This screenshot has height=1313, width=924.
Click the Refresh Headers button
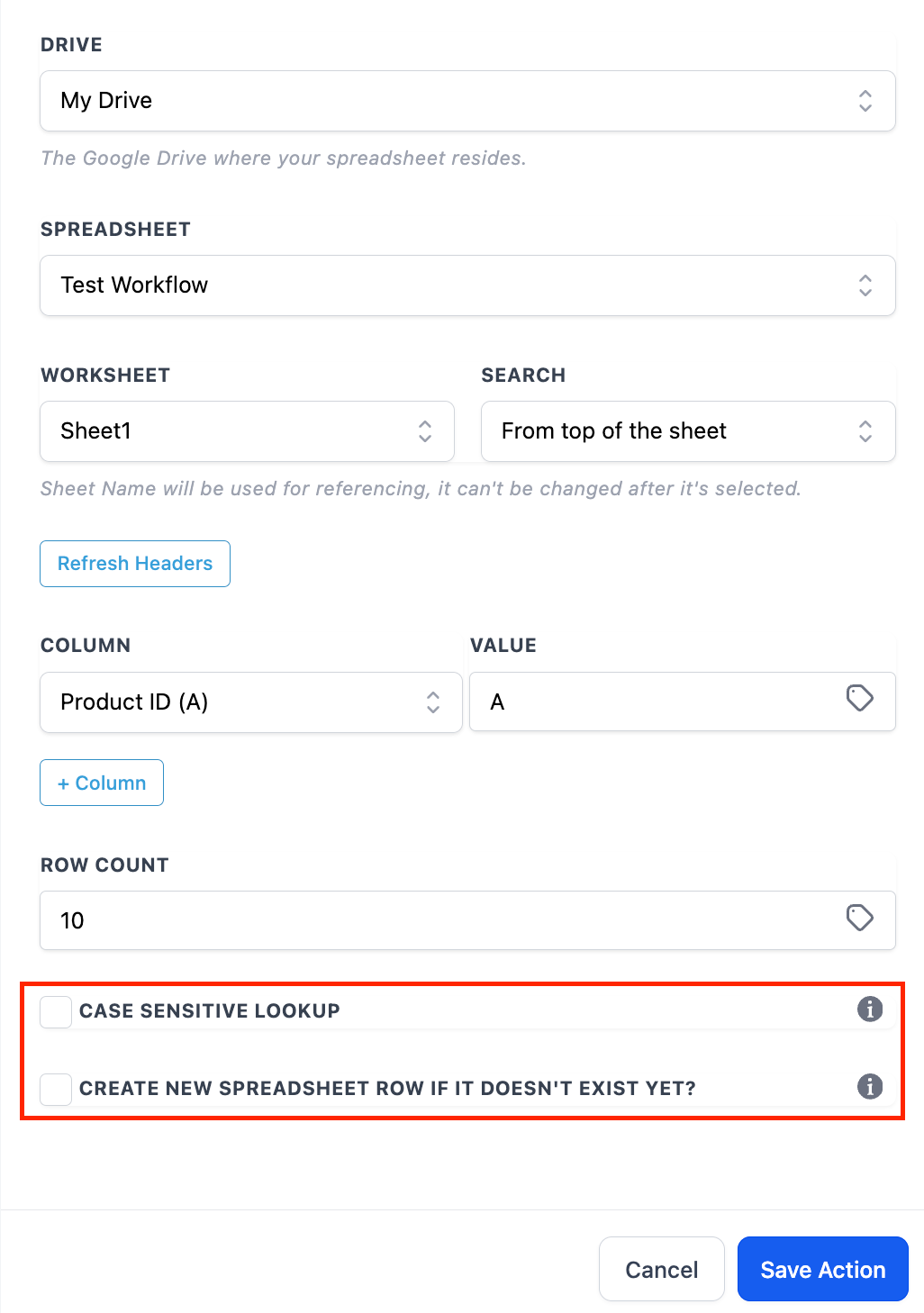pos(135,564)
